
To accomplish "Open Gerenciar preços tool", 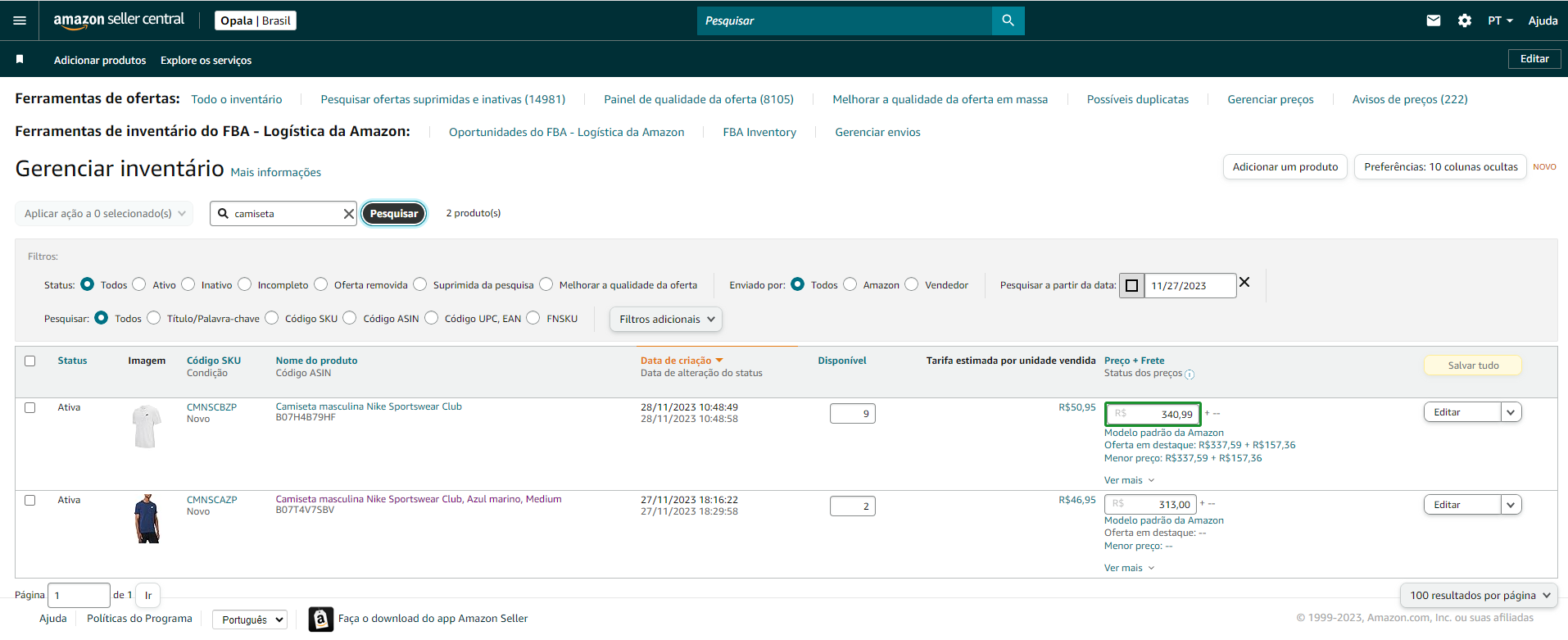I will pos(1271,99).
